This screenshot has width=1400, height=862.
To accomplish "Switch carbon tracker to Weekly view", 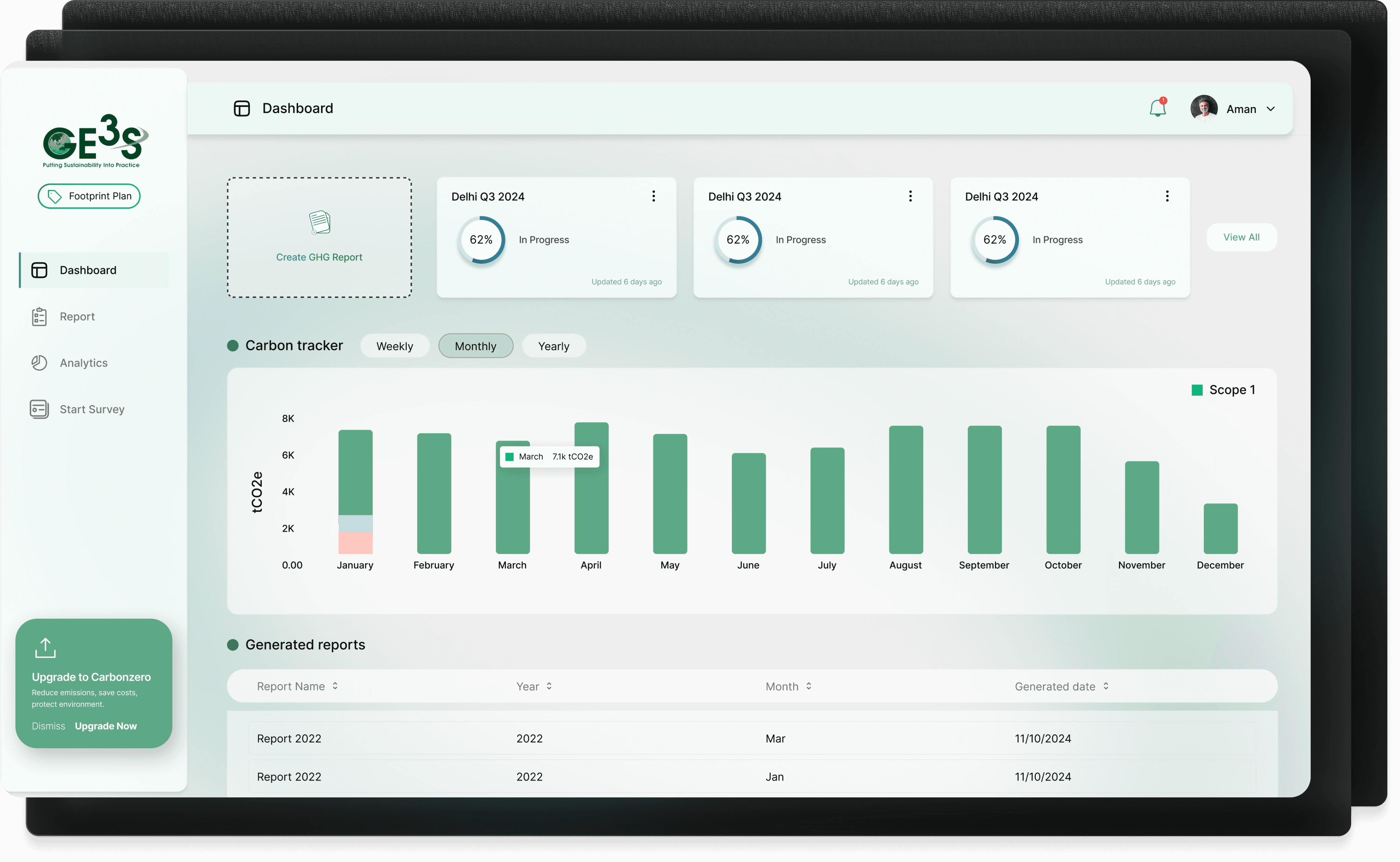I will pos(395,346).
